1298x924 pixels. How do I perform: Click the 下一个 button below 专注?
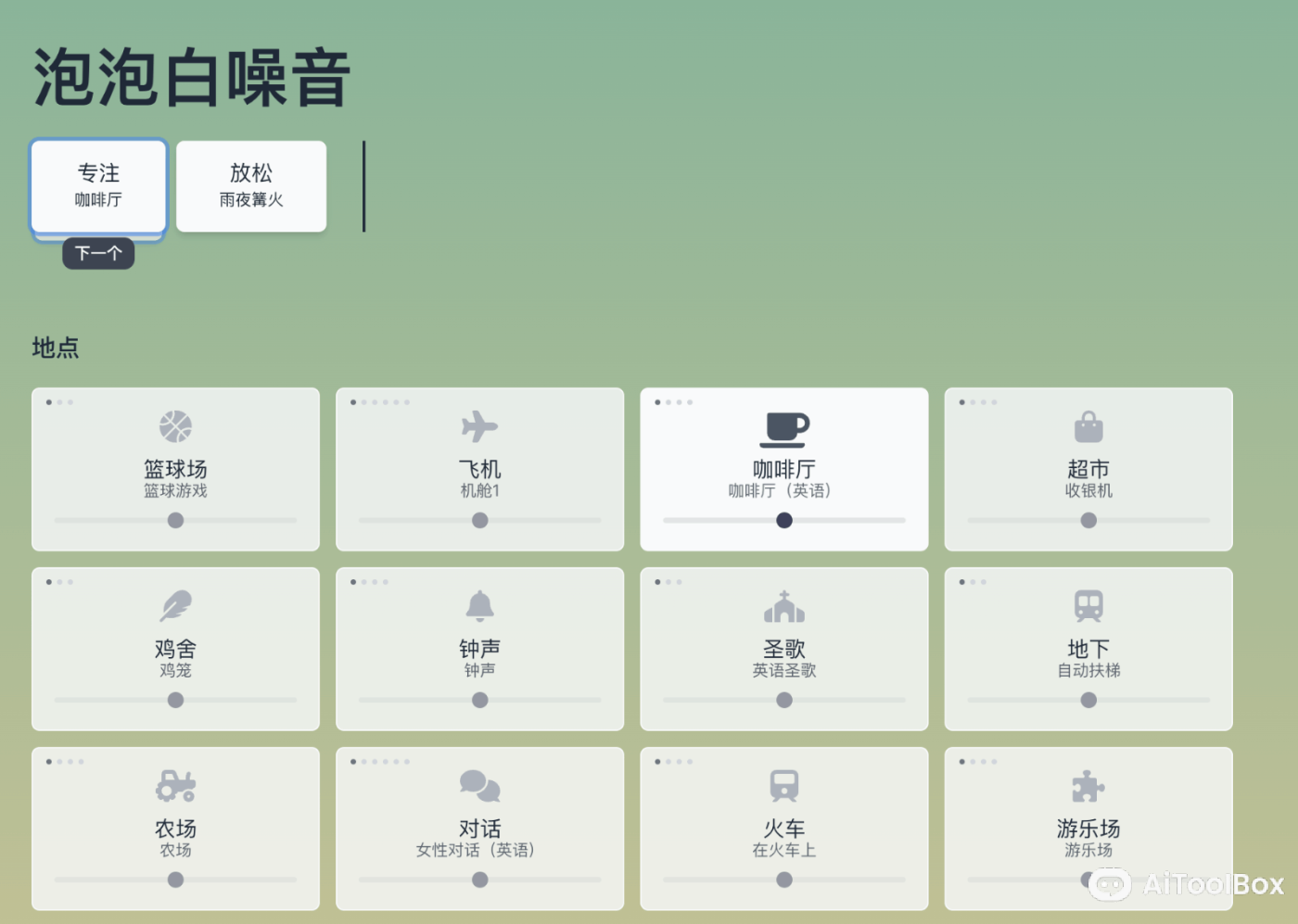click(97, 253)
